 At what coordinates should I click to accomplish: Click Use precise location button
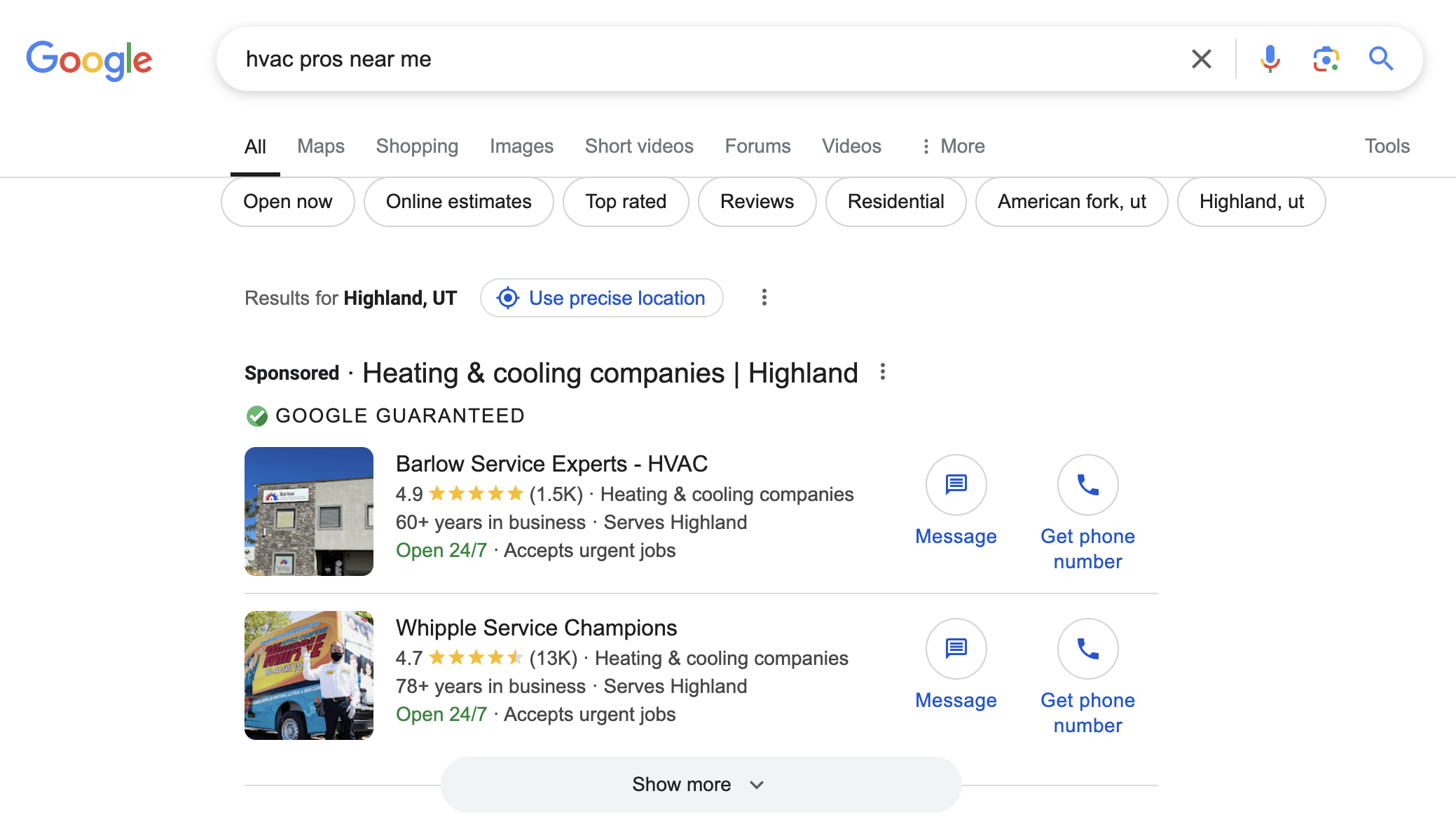coord(602,298)
